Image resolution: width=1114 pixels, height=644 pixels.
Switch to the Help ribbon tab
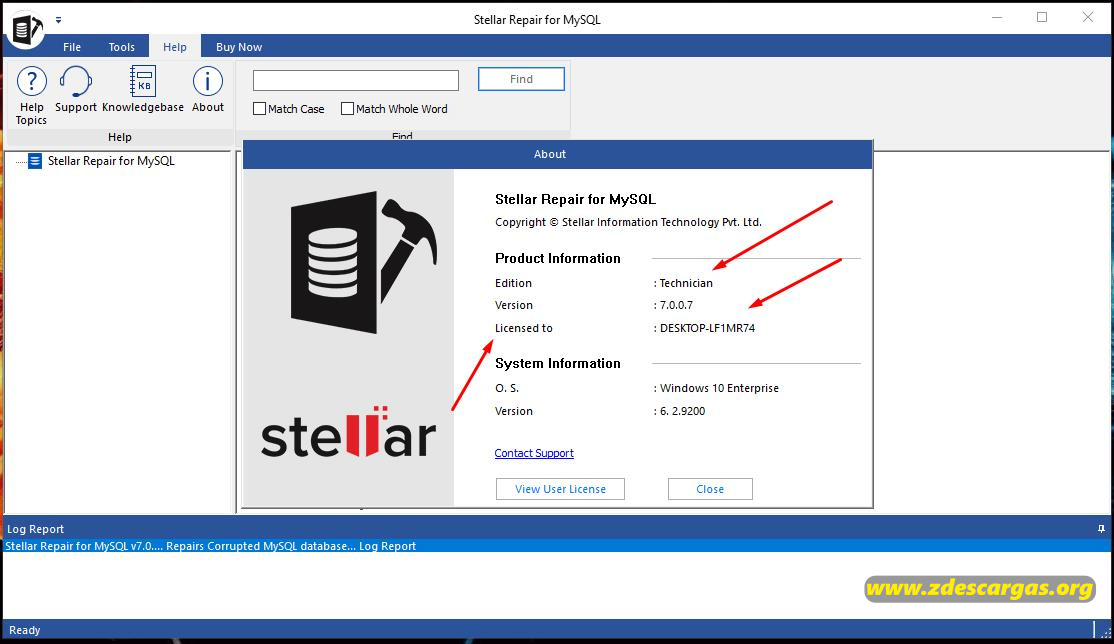click(x=175, y=47)
